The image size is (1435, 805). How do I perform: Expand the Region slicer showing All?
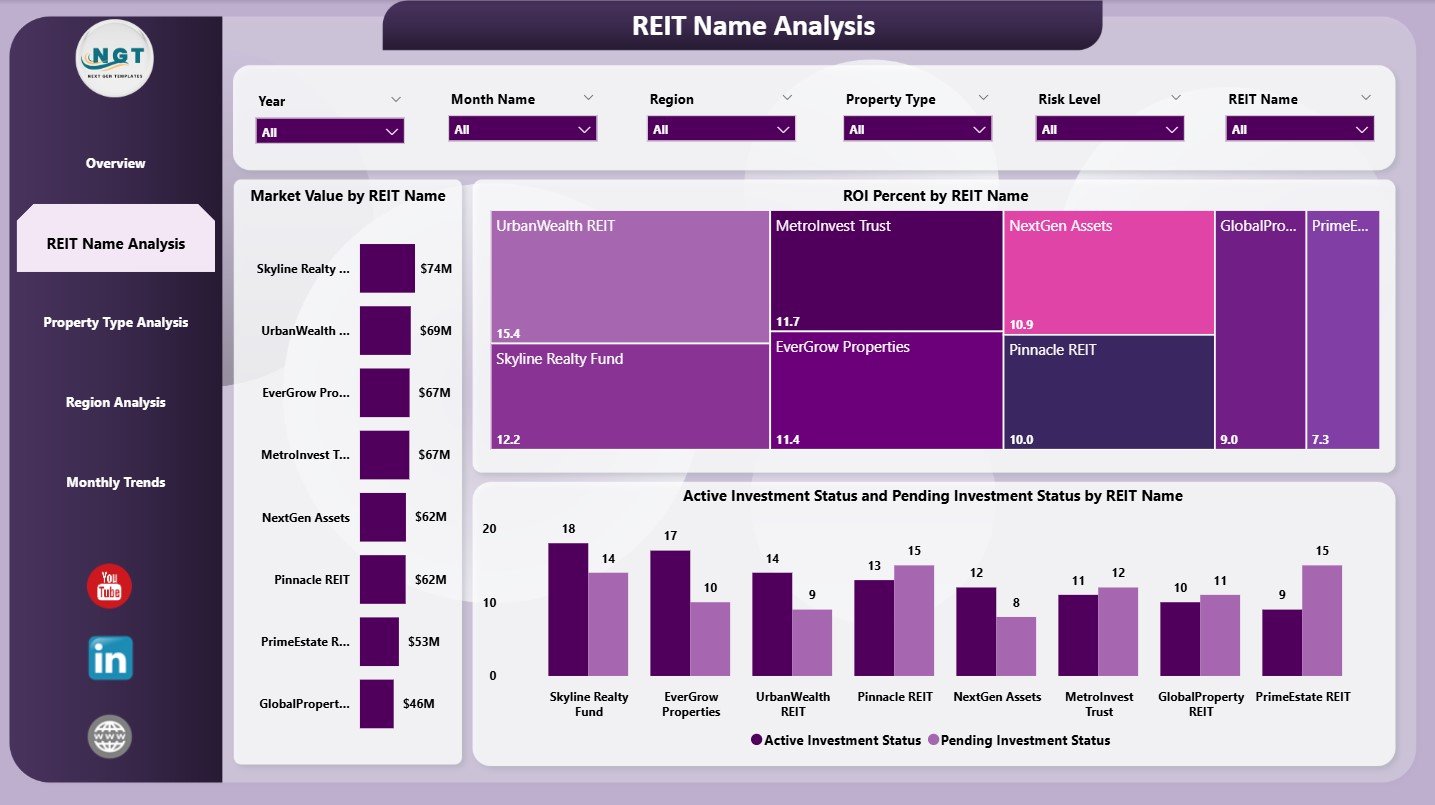point(720,129)
